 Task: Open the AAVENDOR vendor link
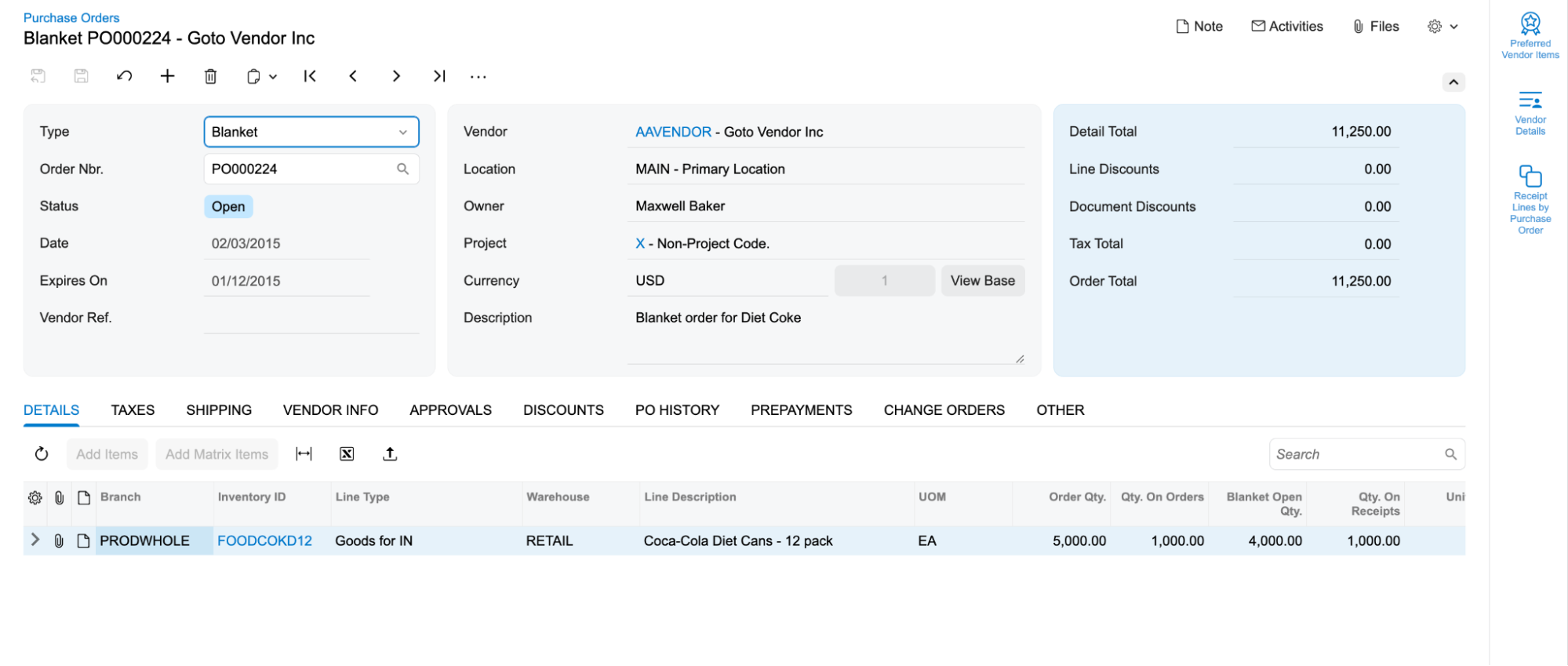click(673, 132)
